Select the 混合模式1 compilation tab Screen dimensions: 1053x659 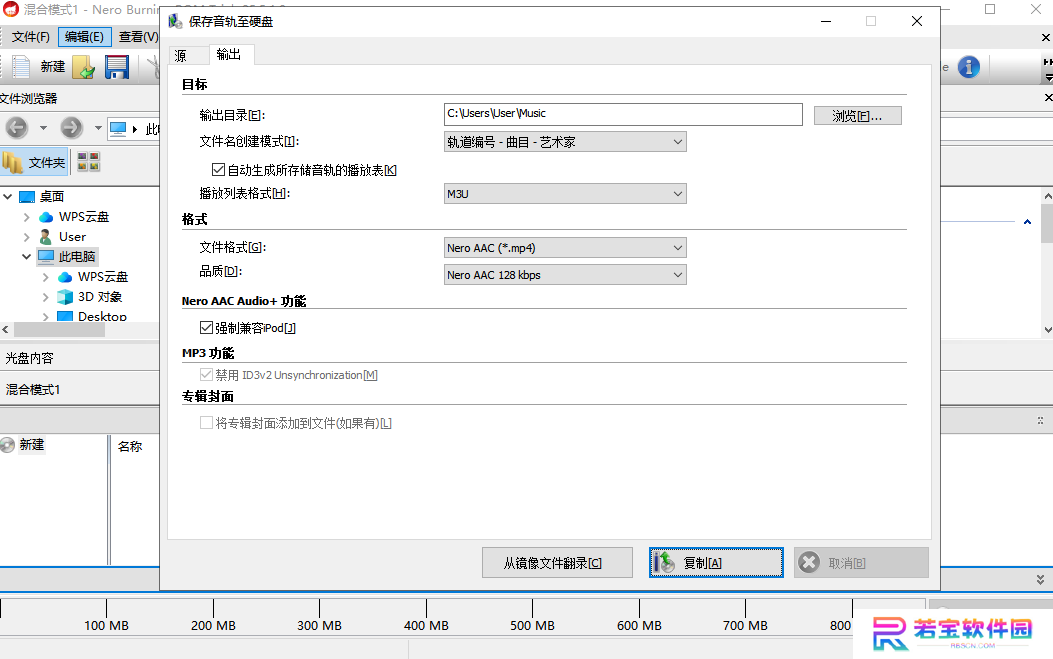[x=34, y=390]
